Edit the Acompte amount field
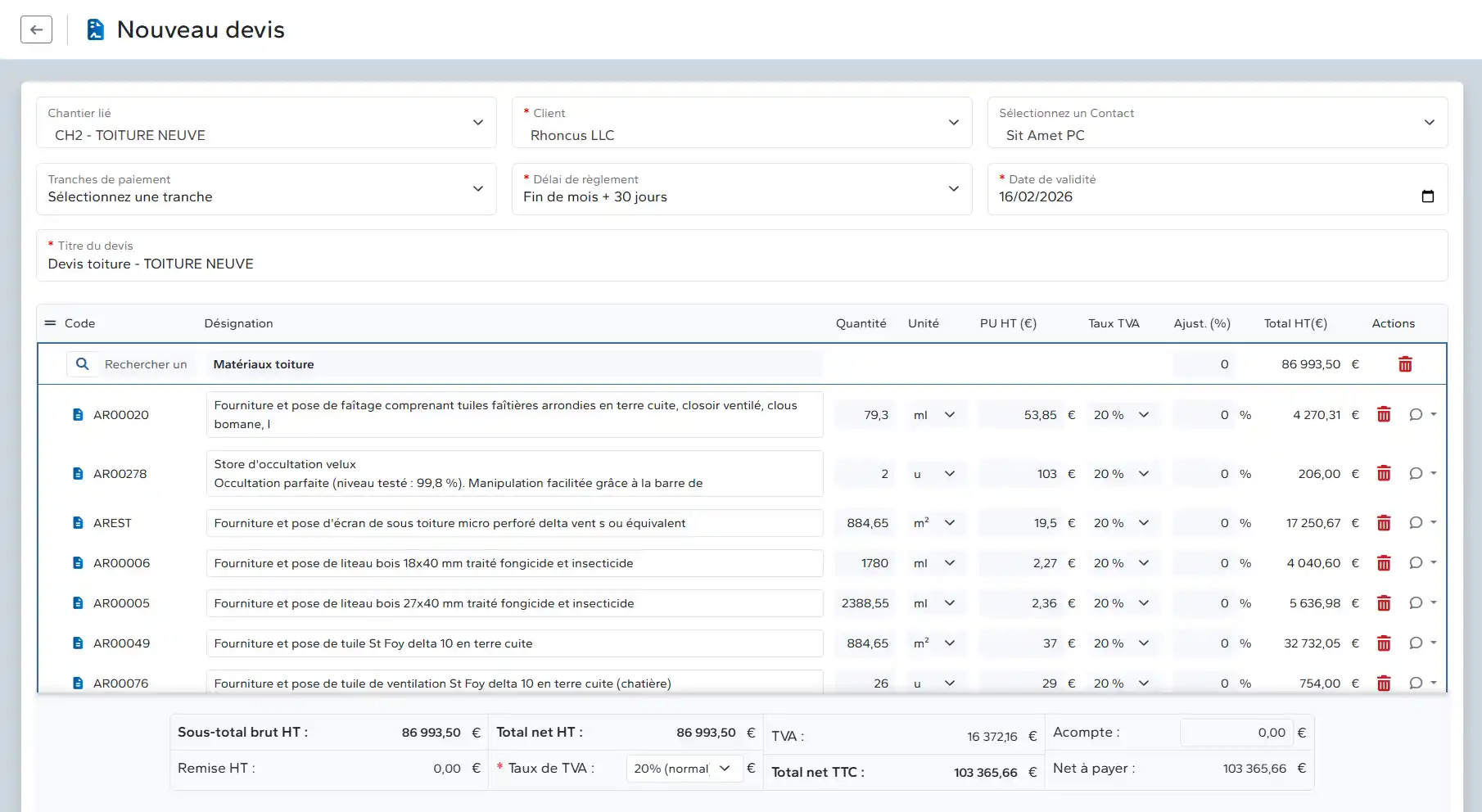Image resolution: width=1482 pixels, height=812 pixels. [x=1236, y=733]
